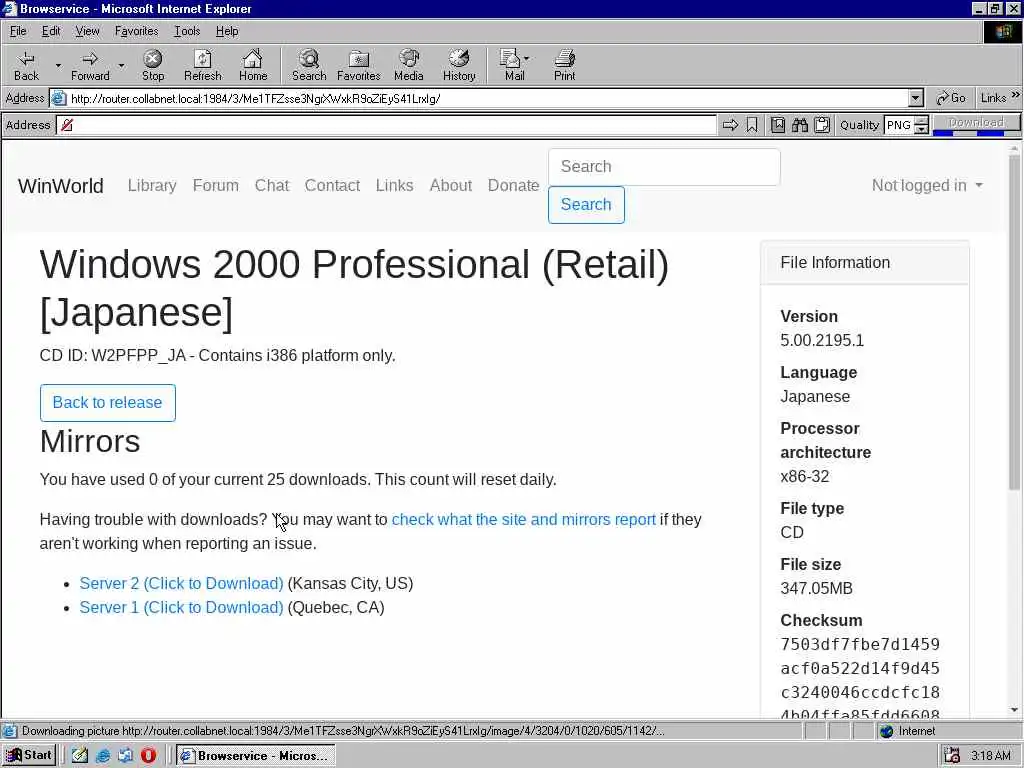Open Browservice bookmarks list icon
Image resolution: width=1024 pixels, height=768 pixels.
pyautogui.click(x=778, y=125)
